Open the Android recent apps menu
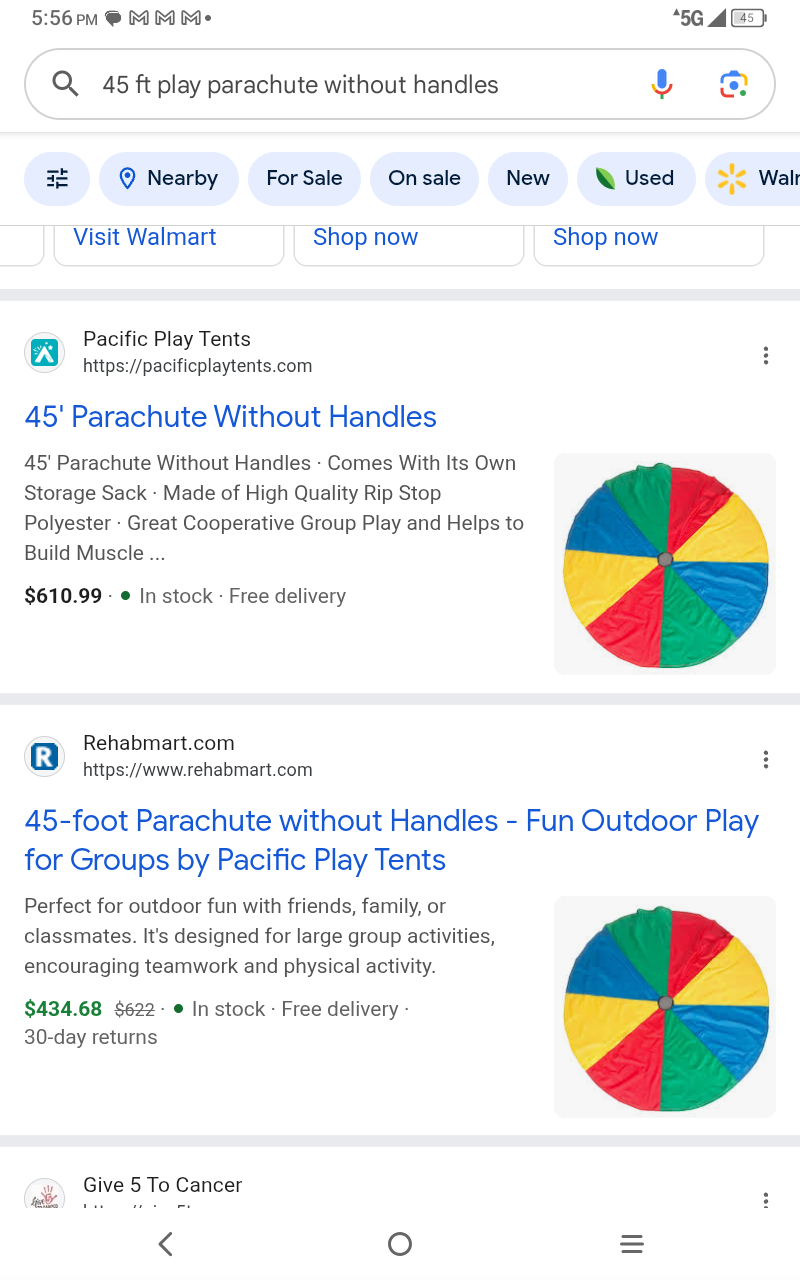Screen dimensions: 800x1280 [631, 1244]
